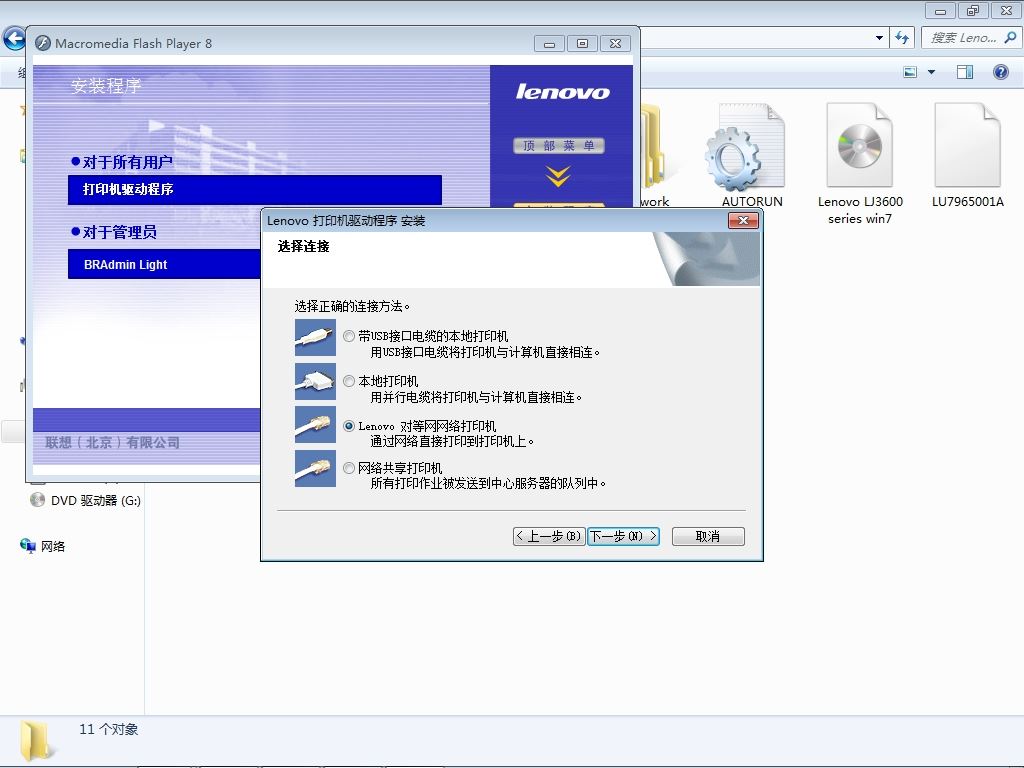
Task: Click the change view icon in Explorer
Action: click(x=910, y=72)
